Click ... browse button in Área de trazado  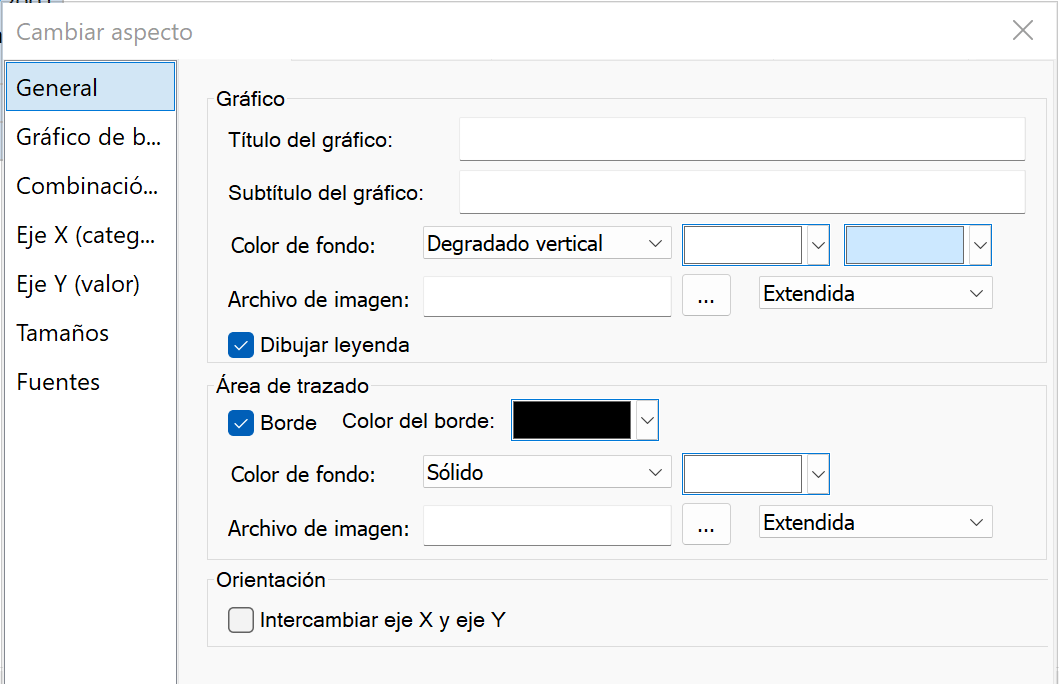(706, 524)
